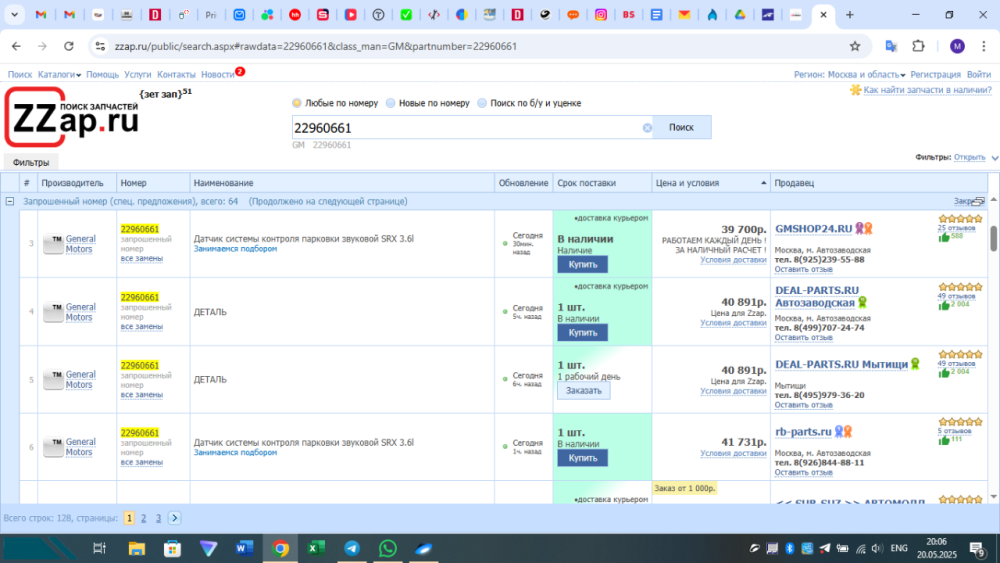1000x563 pixels.
Task: Click the ZZap.ru logo
Action: (72, 120)
